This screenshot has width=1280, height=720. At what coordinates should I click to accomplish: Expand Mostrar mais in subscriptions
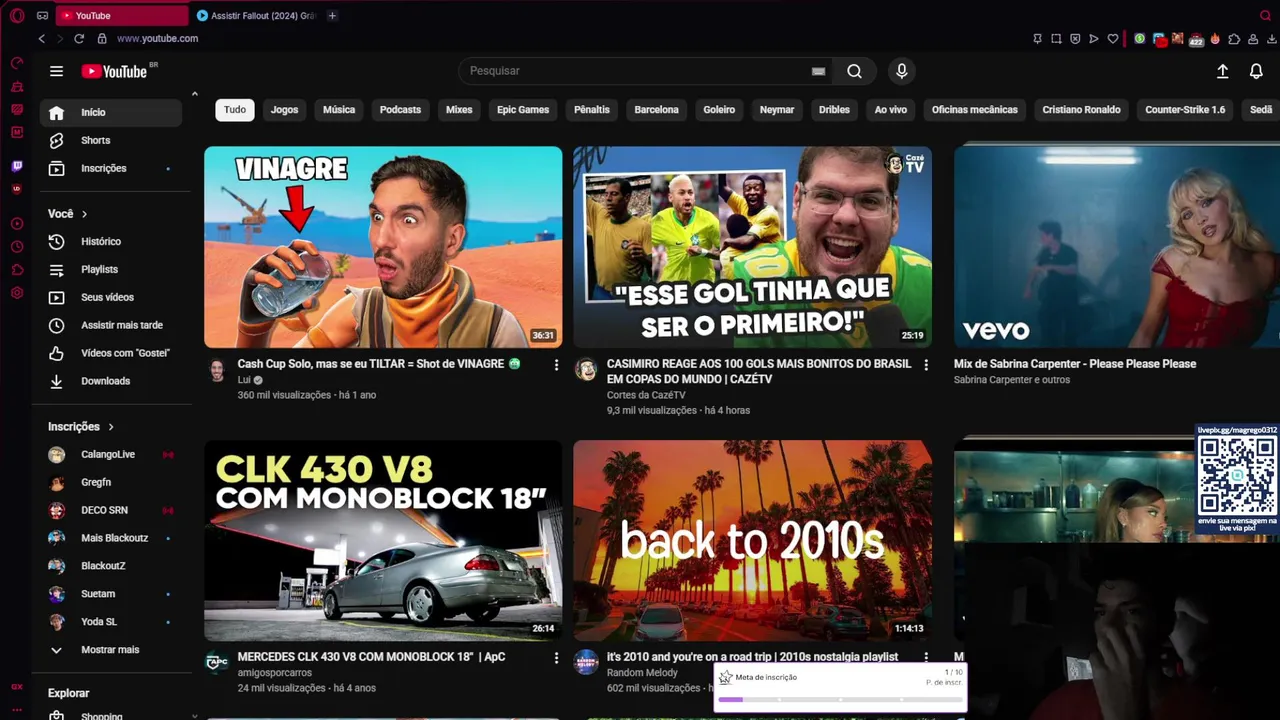110,650
